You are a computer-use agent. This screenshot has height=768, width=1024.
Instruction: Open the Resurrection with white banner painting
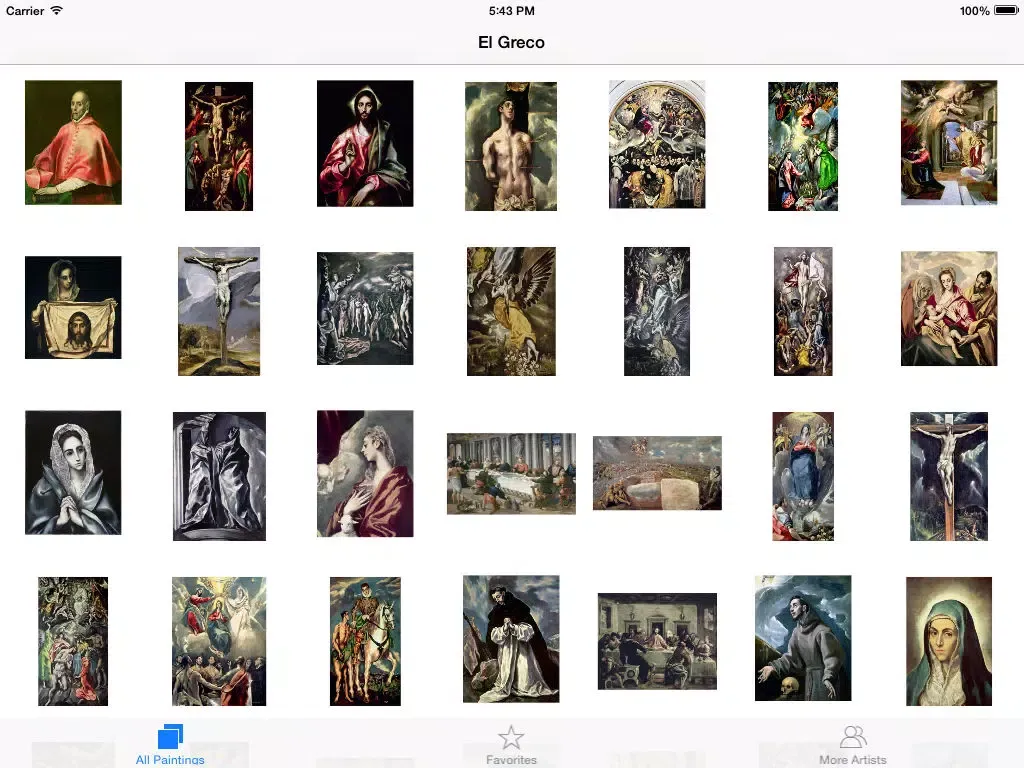(x=803, y=312)
